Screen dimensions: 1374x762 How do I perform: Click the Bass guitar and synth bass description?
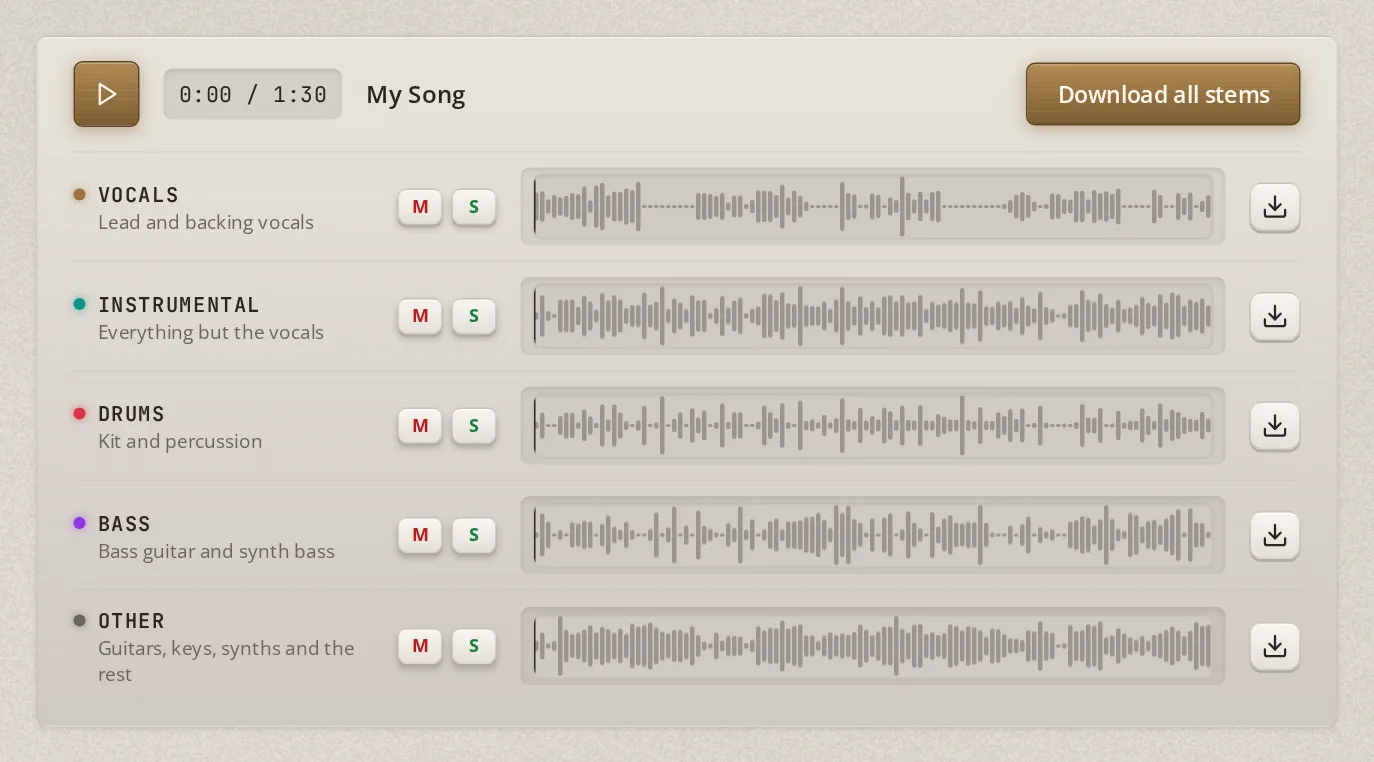click(216, 552)
